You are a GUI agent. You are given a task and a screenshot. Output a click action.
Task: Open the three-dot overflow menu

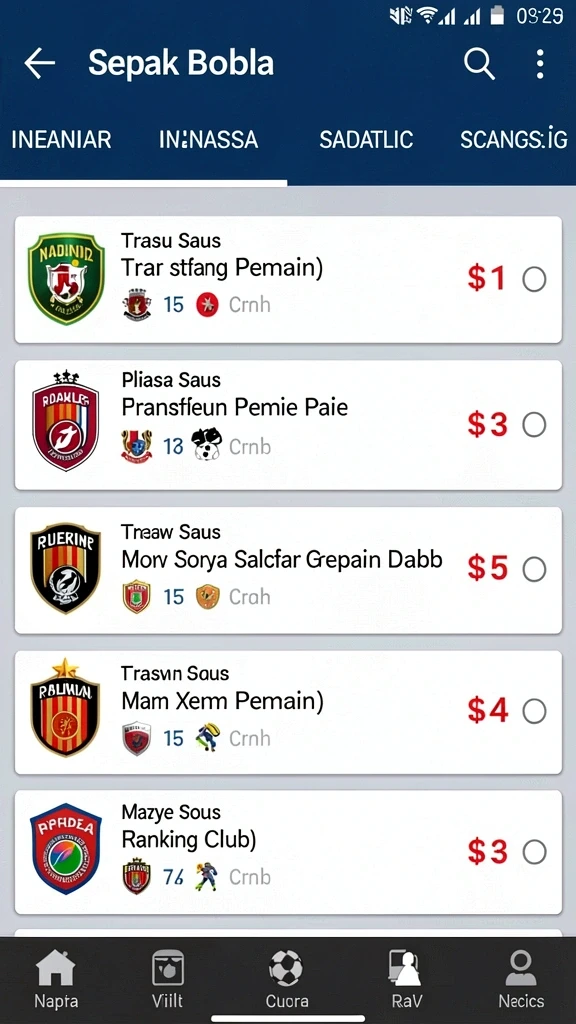point(539,63)
